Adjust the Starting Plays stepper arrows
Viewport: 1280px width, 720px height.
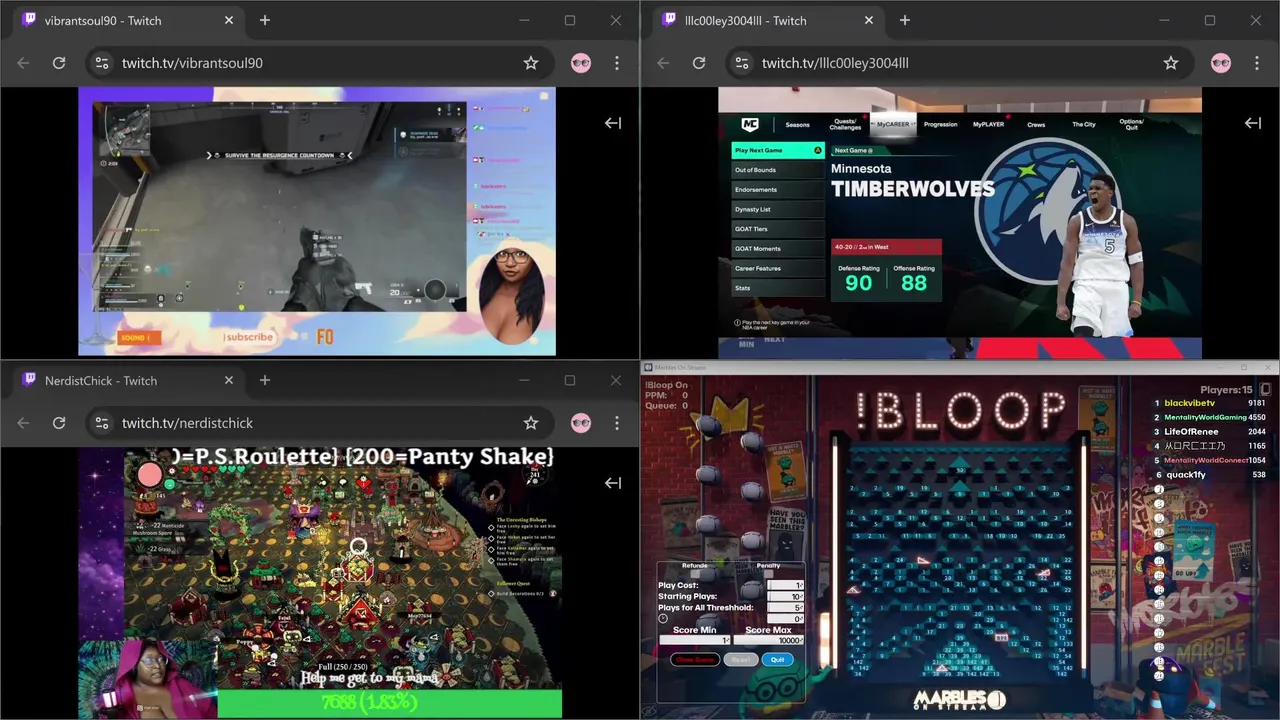pos(801,597)
